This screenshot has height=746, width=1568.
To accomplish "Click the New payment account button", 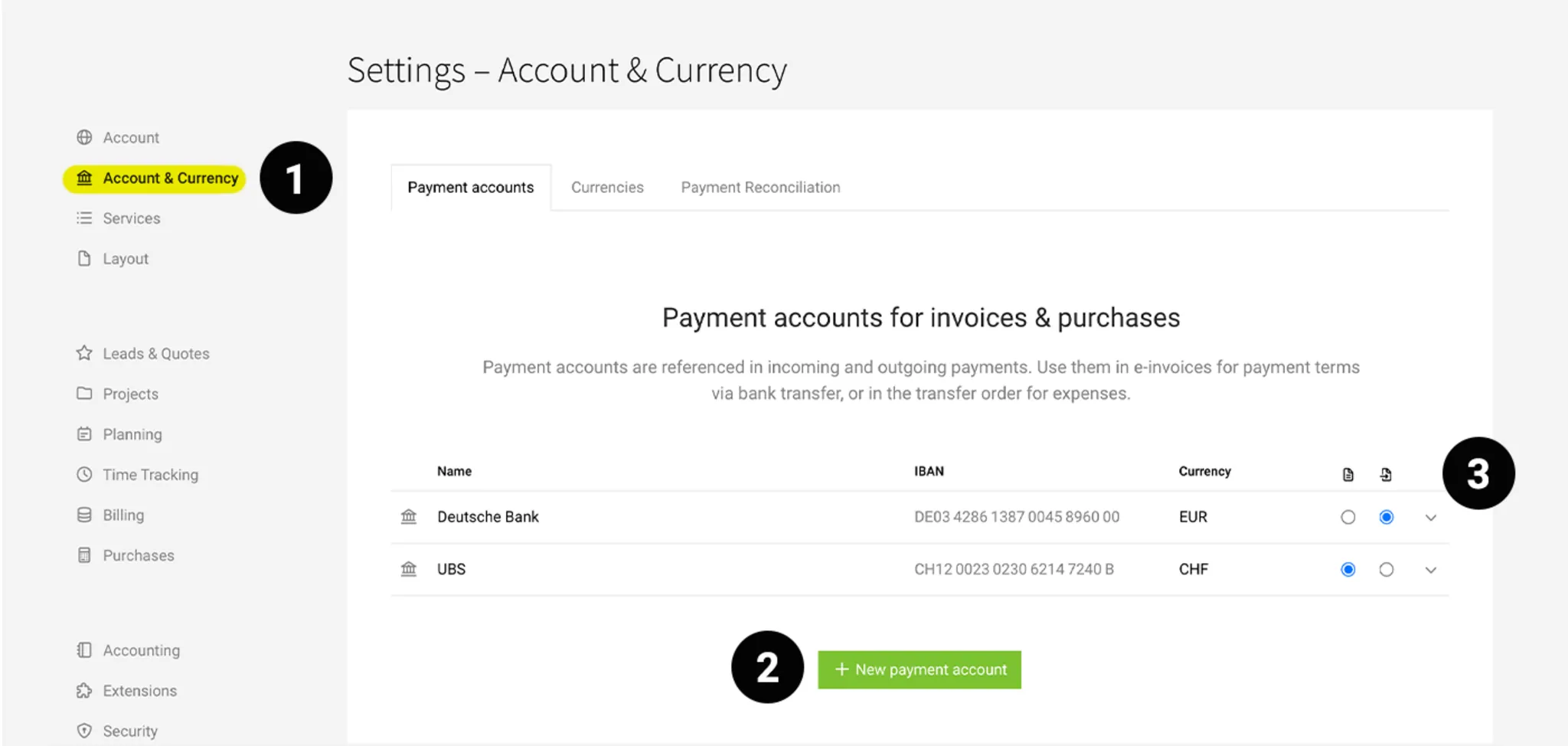I will (x=919, y=669).
